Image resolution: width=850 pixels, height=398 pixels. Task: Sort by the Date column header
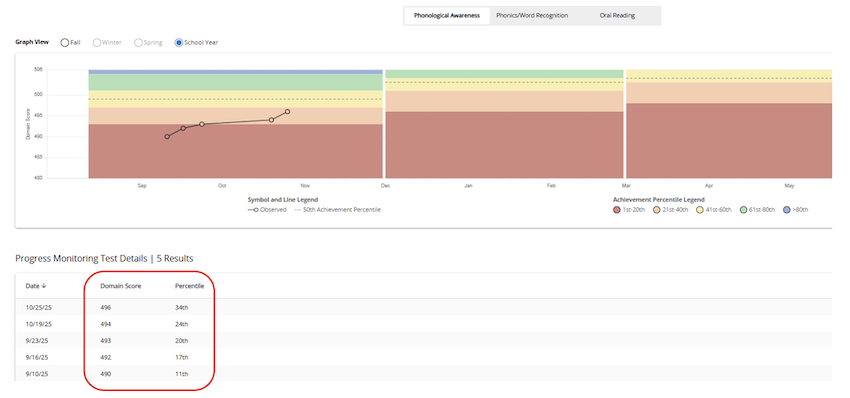36,286
